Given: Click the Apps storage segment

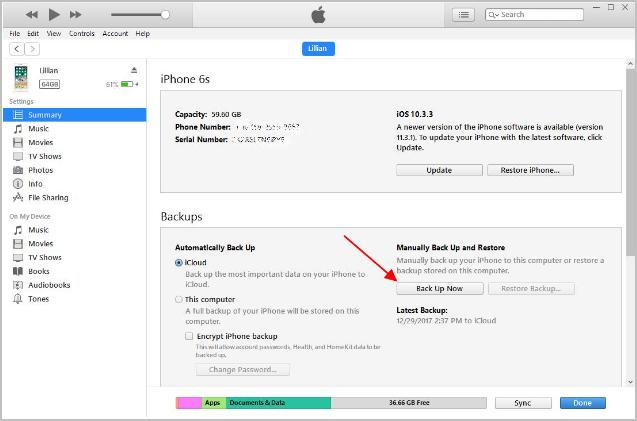Looking at the screenshot, I should [214, 403].
